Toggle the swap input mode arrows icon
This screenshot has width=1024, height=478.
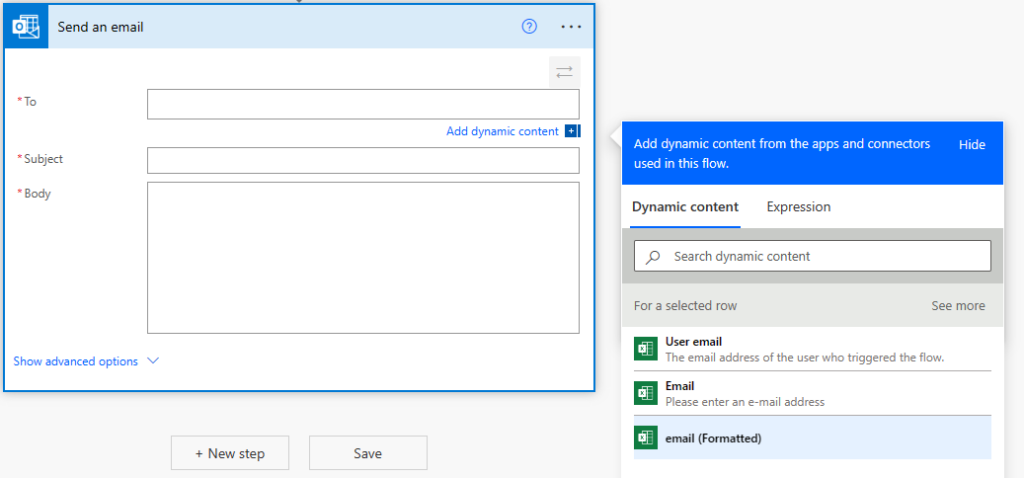(x=564, y=72)
